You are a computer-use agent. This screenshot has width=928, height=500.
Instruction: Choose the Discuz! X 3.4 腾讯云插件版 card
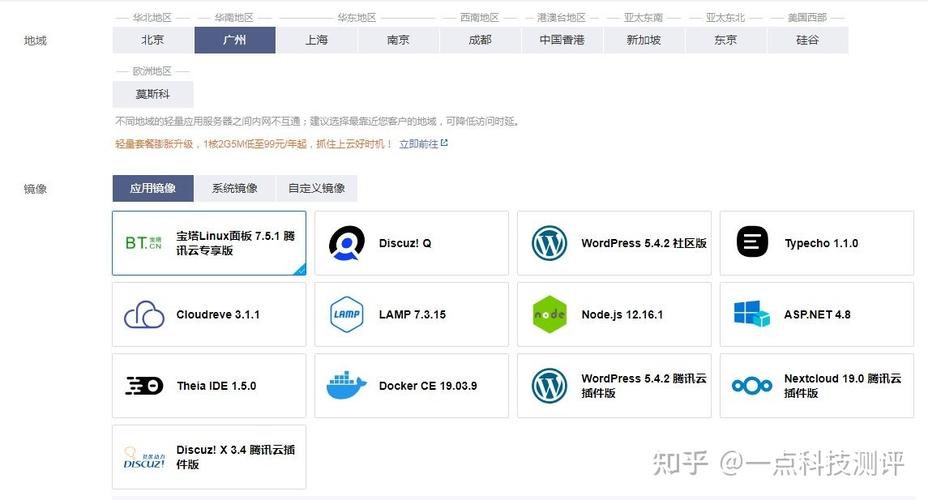click(x=209, y=457)
